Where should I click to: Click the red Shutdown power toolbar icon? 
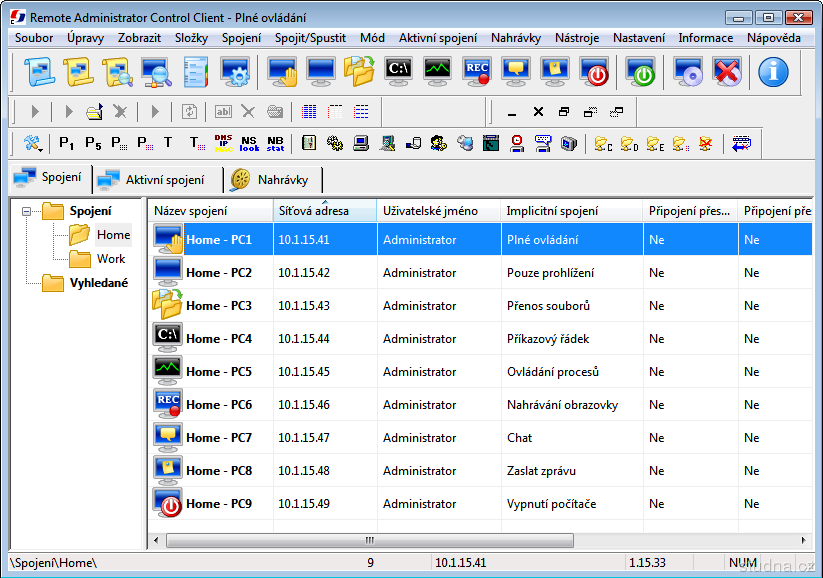tap(595, 72)
